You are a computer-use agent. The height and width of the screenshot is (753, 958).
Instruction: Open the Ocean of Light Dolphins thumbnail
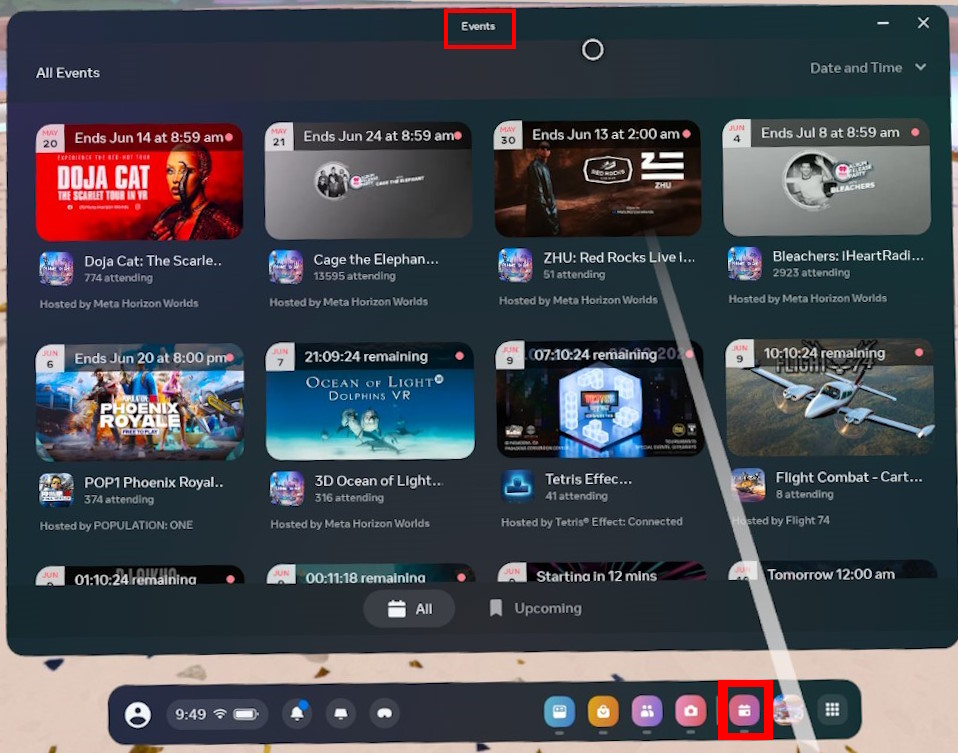370,401
